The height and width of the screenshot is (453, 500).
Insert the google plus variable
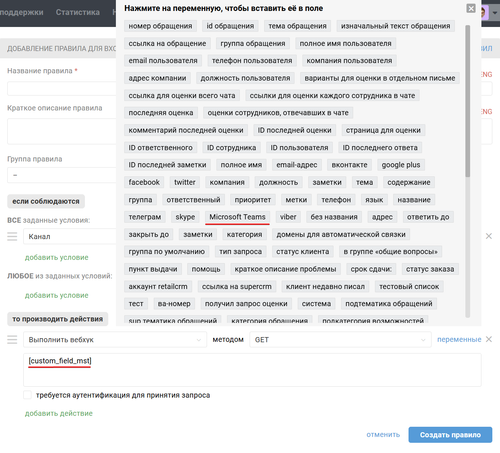click(401, 165)
